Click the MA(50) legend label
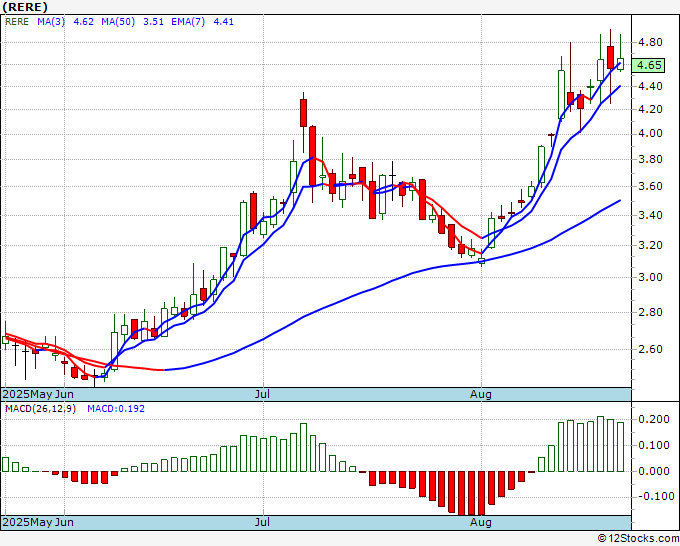 (x=118, y=22)
